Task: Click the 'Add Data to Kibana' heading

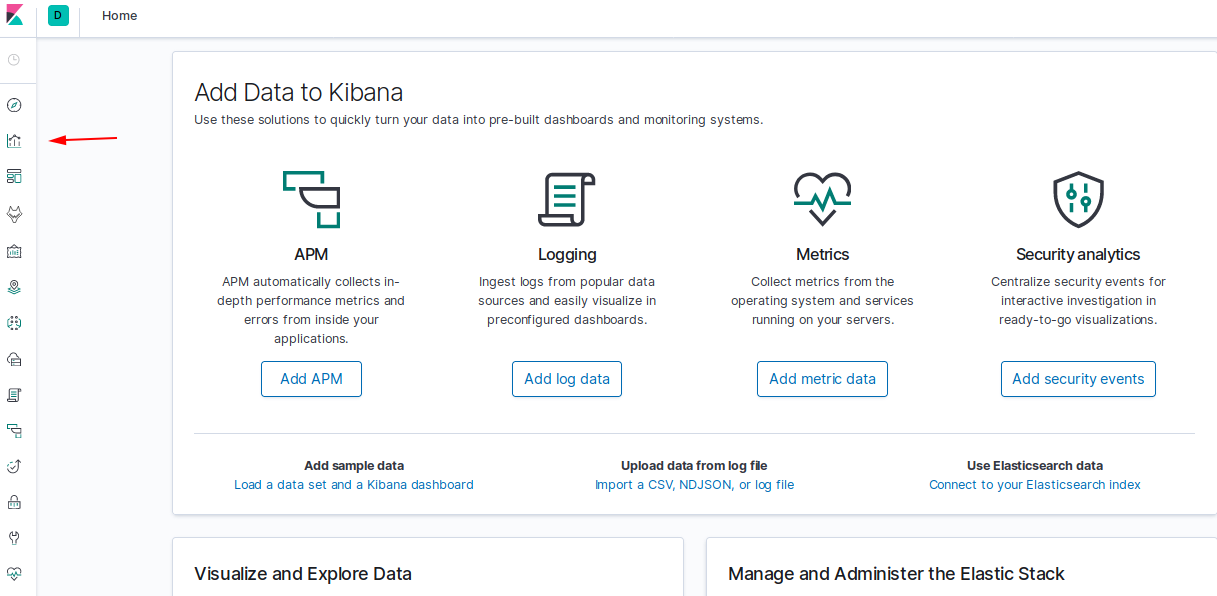Action: [x=298, y=93]
